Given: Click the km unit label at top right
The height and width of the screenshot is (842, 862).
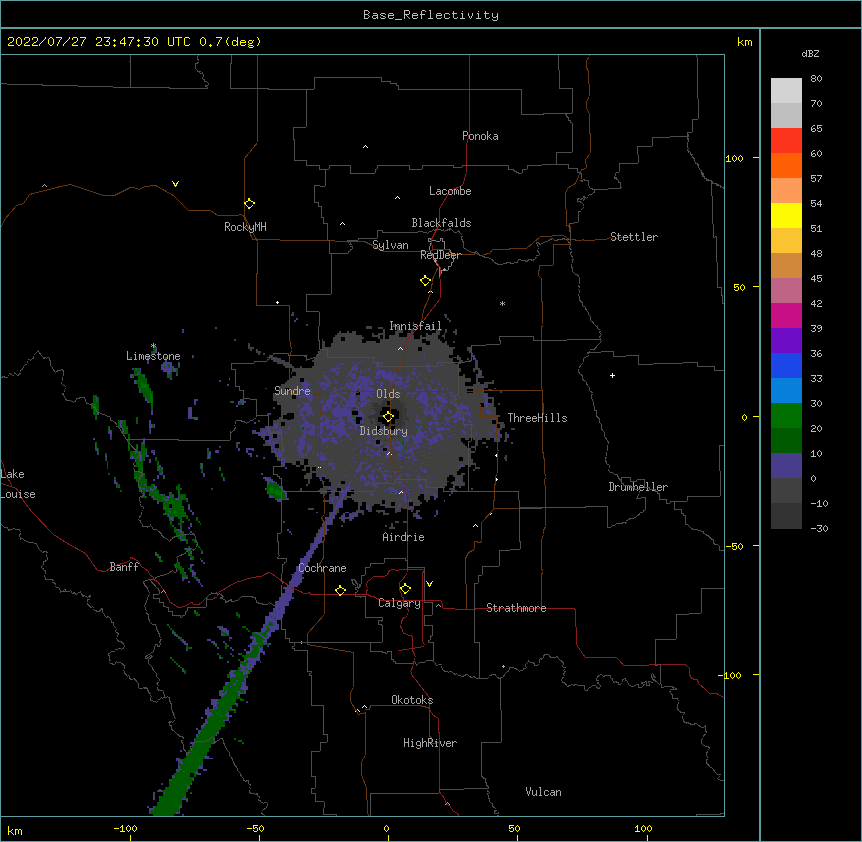Looking at the screenshot, I should tap(745, 42).
